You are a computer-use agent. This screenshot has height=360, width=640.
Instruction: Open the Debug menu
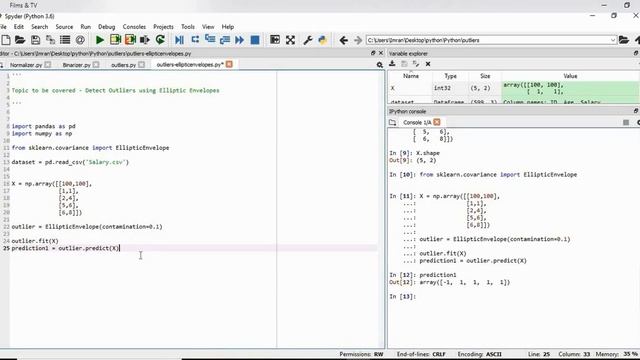click(x=107, y=27)
